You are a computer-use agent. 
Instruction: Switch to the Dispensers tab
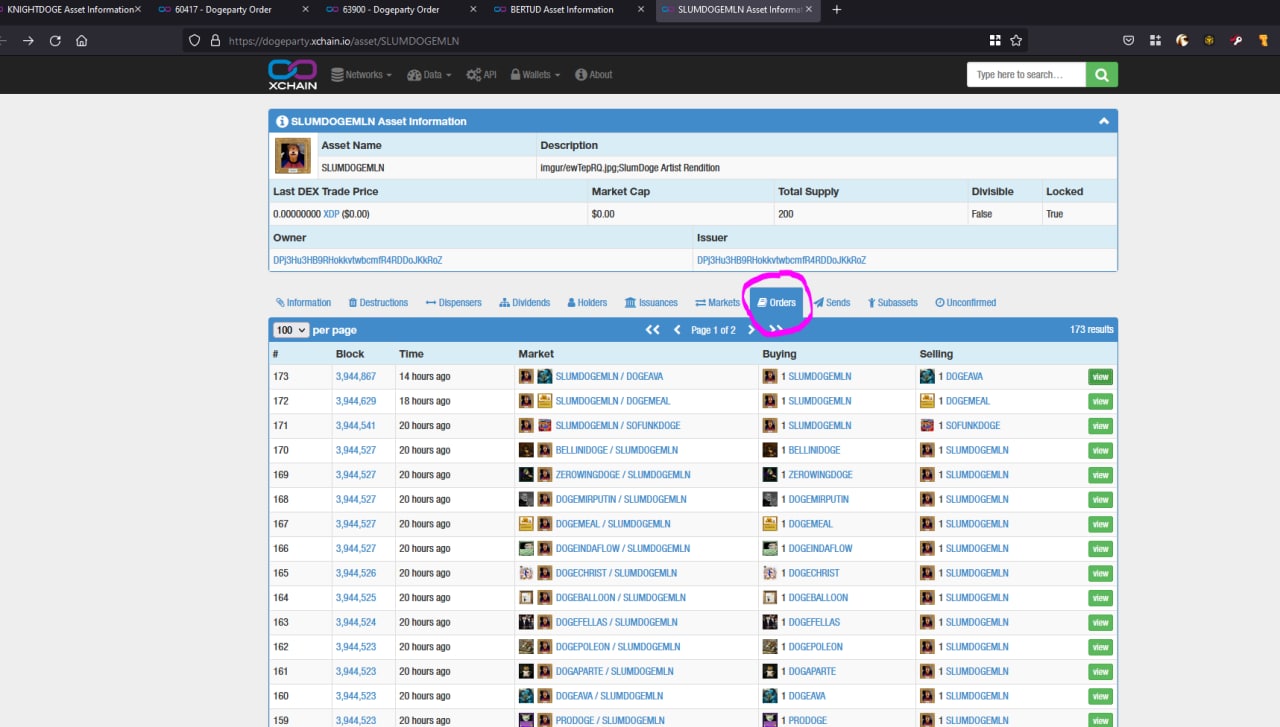tap(453, 303)
